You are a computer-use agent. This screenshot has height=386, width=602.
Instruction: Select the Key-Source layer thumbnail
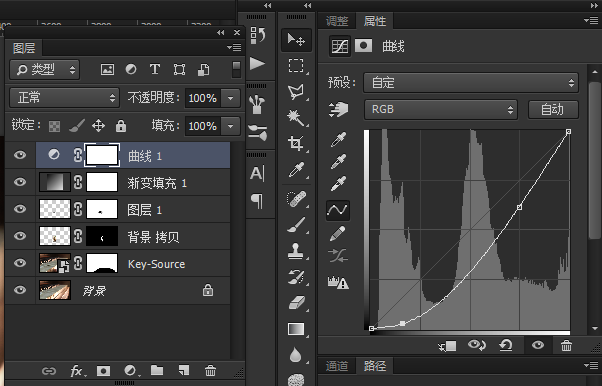pyautogui.click(x=55, y=263)
